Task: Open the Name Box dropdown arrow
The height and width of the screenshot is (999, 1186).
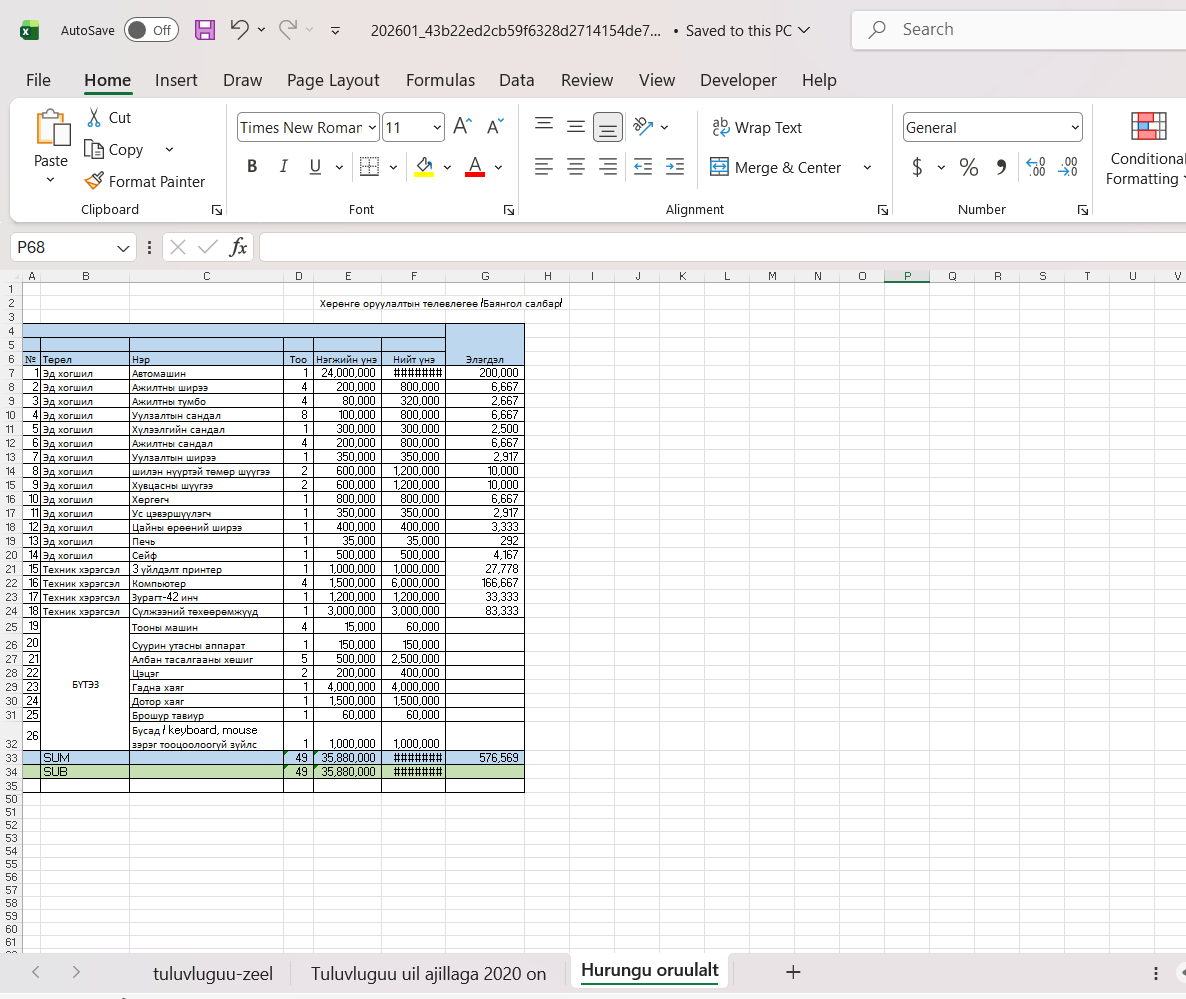Action: [123, 247]
